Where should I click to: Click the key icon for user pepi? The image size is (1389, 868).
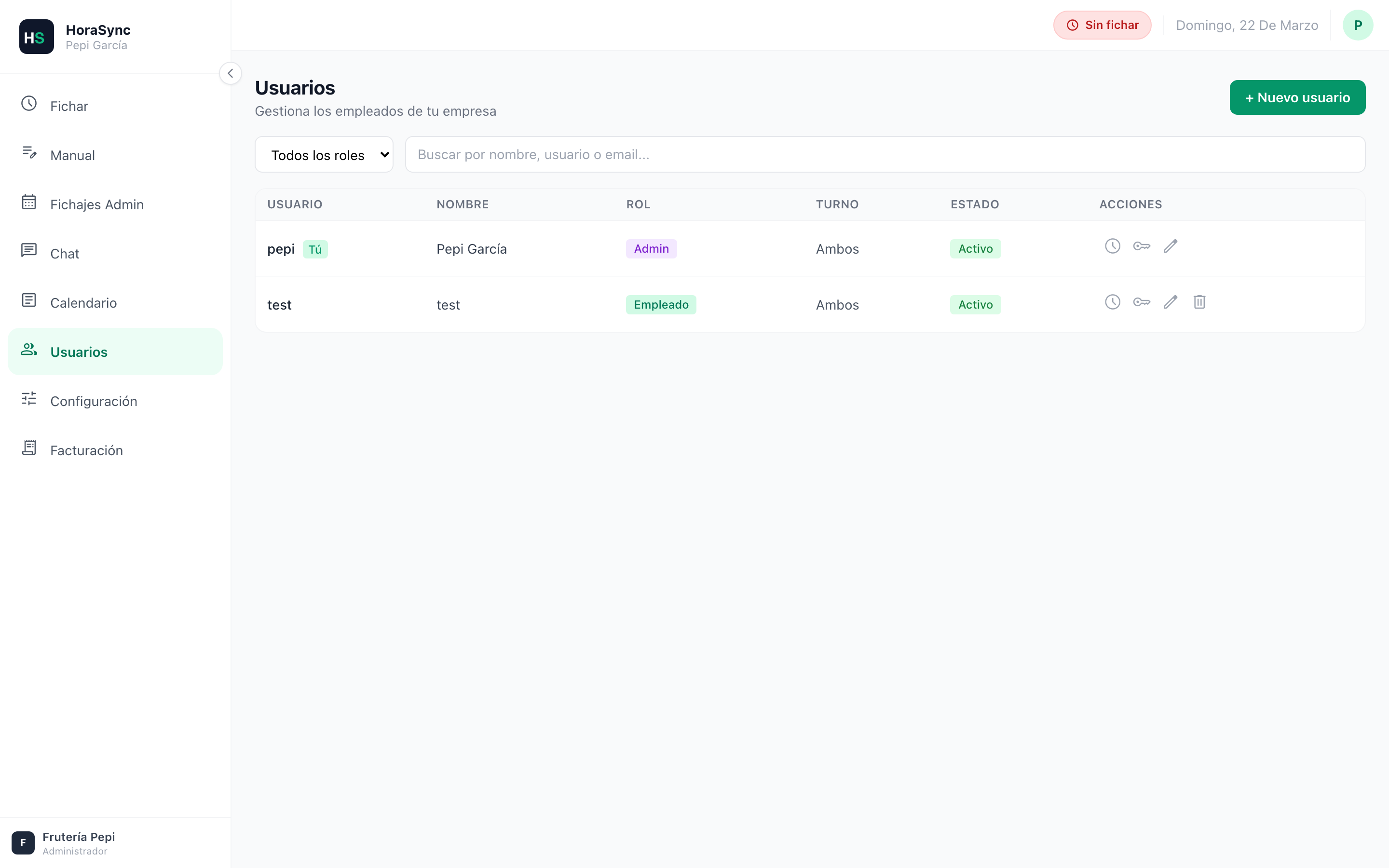point(1141,246)
